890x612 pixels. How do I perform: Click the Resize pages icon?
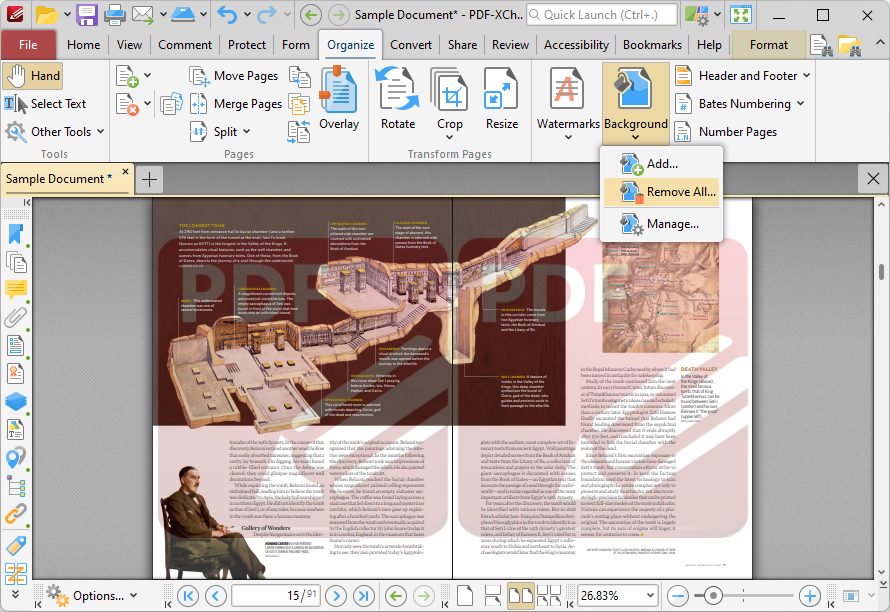[502, 99]
